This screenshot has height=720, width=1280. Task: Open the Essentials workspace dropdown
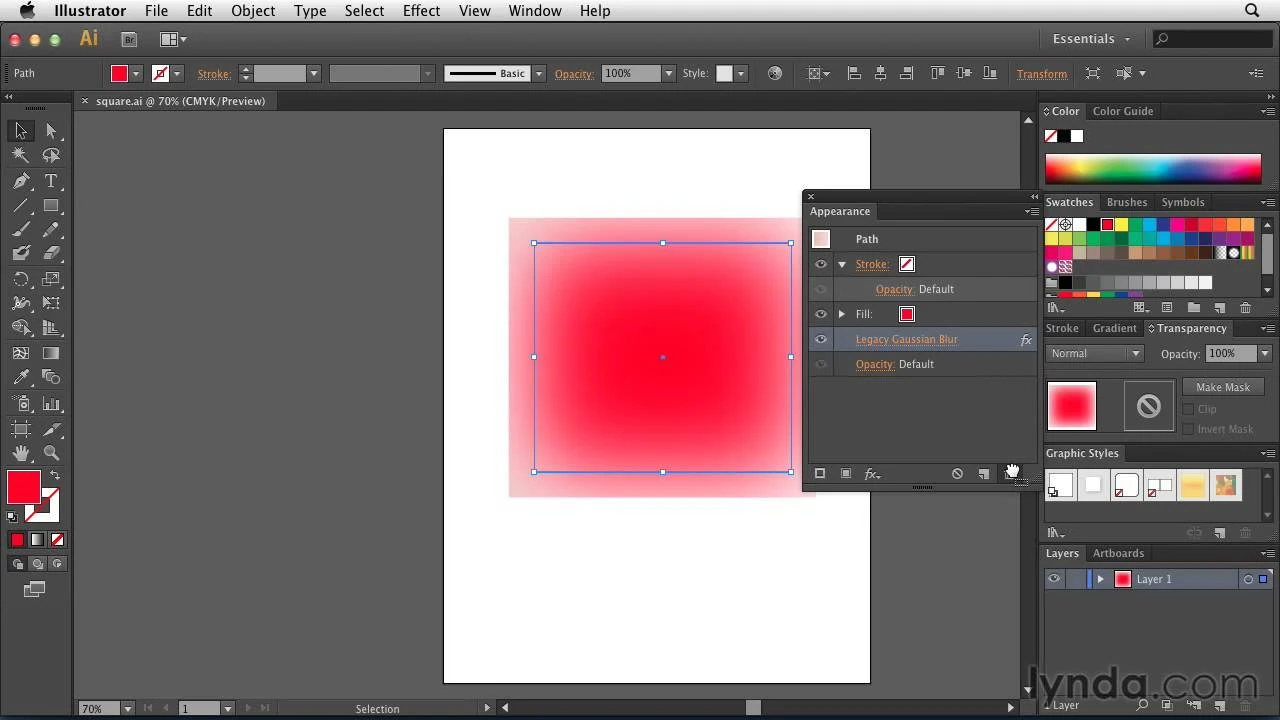click(1091, 39)
